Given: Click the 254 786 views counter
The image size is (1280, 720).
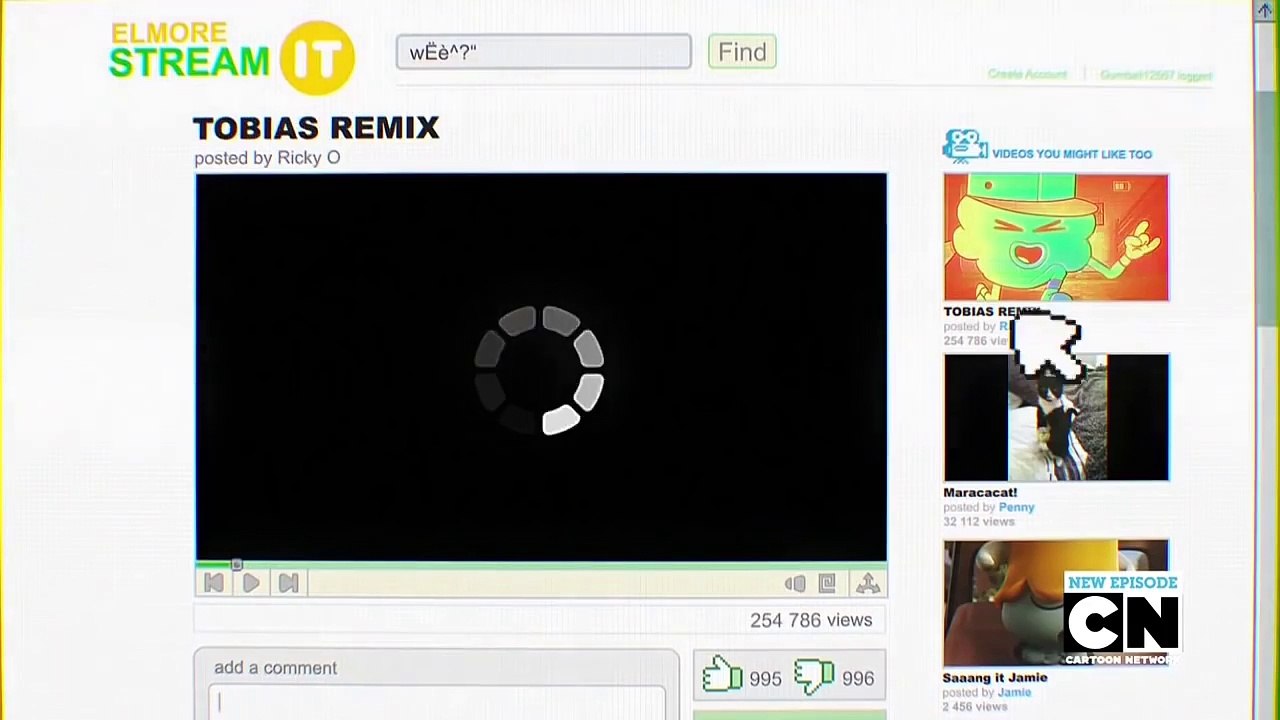Looking at the screenshot, I should click(x=811, y=620).
